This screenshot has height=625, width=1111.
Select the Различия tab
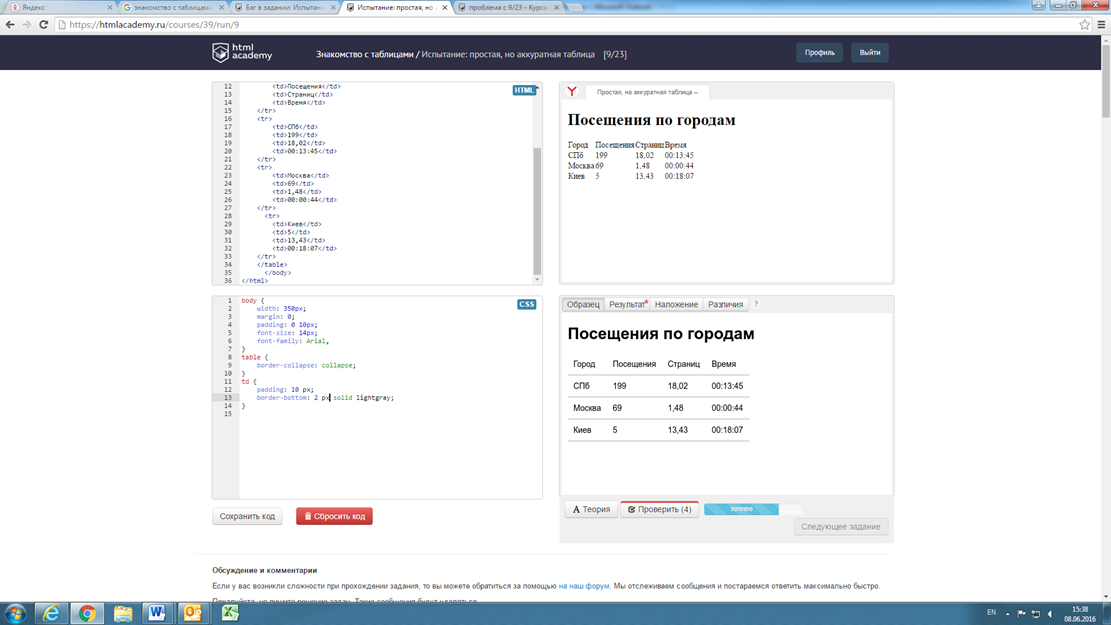pos(726,304)
